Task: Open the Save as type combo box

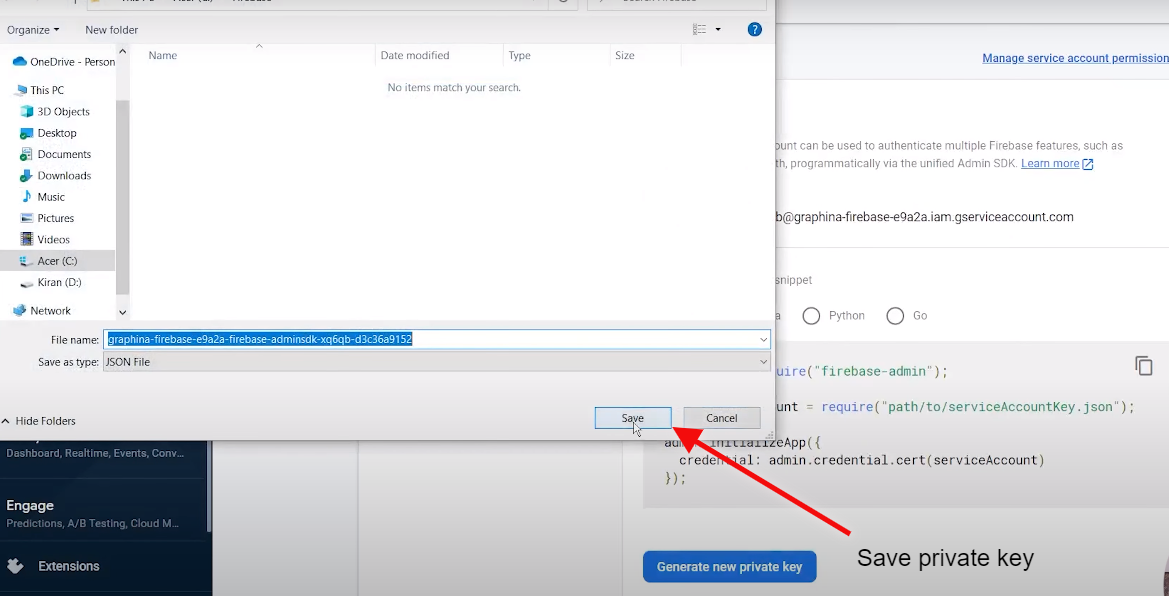Action: (x=436, y=362)
